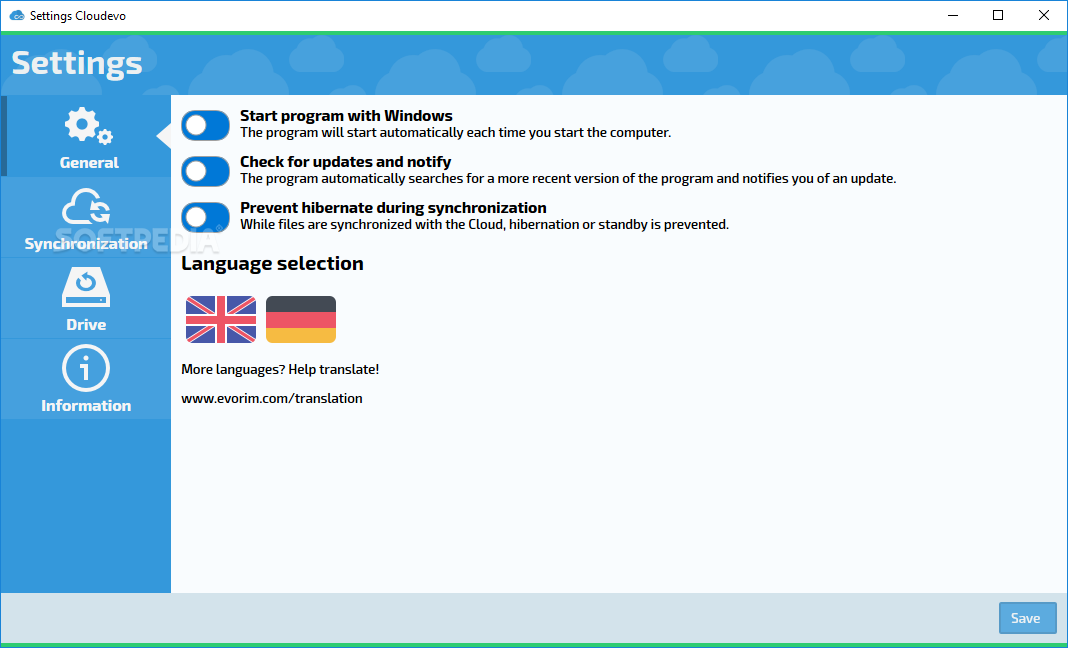Click the Cloudevo icon in title bar
This screenshot has height=648, width=1068.
(x=16, y=15)
